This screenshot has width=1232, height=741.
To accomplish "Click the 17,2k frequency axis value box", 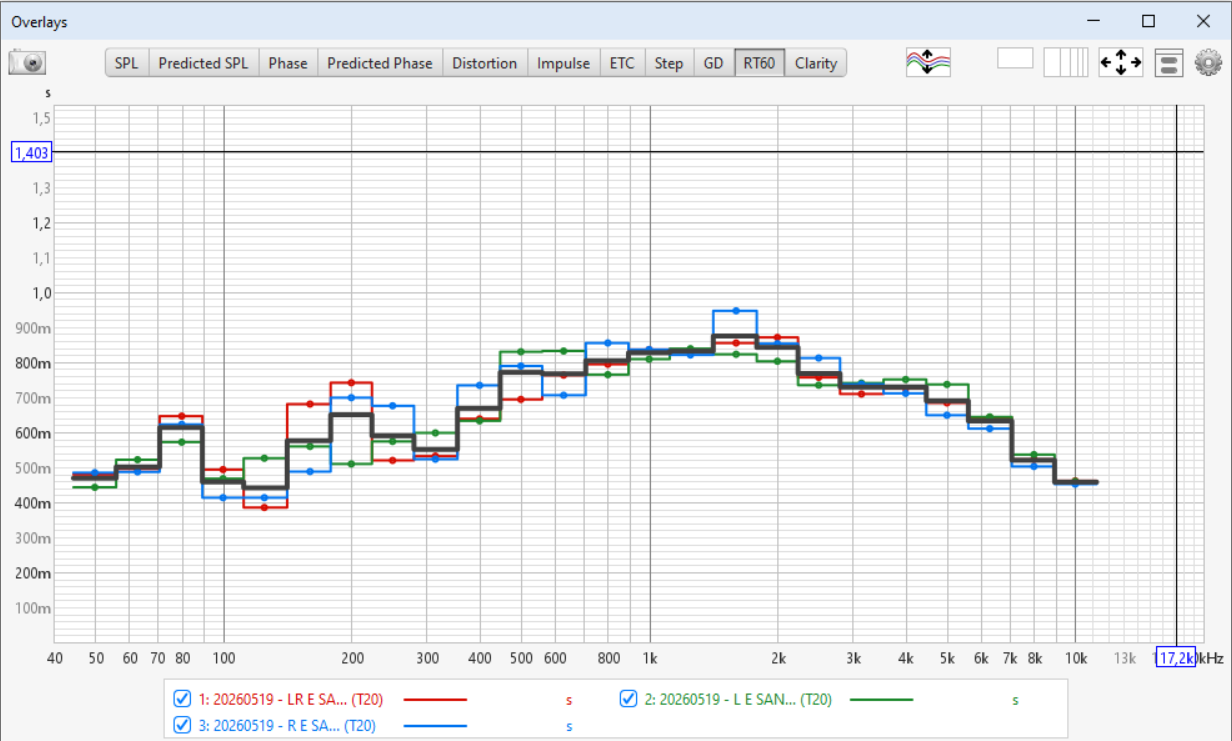I will 1175,657.
